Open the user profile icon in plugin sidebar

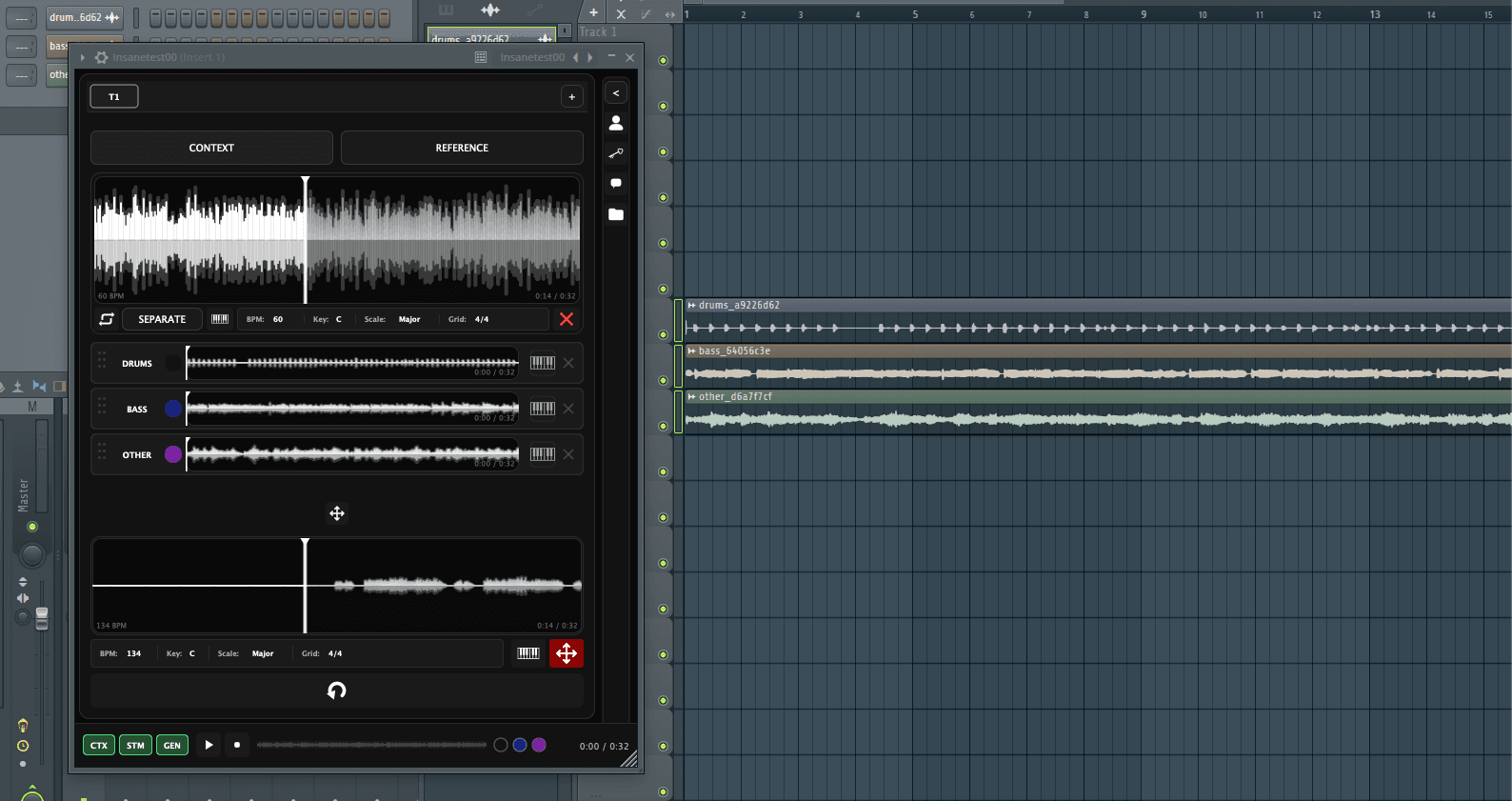616,123
